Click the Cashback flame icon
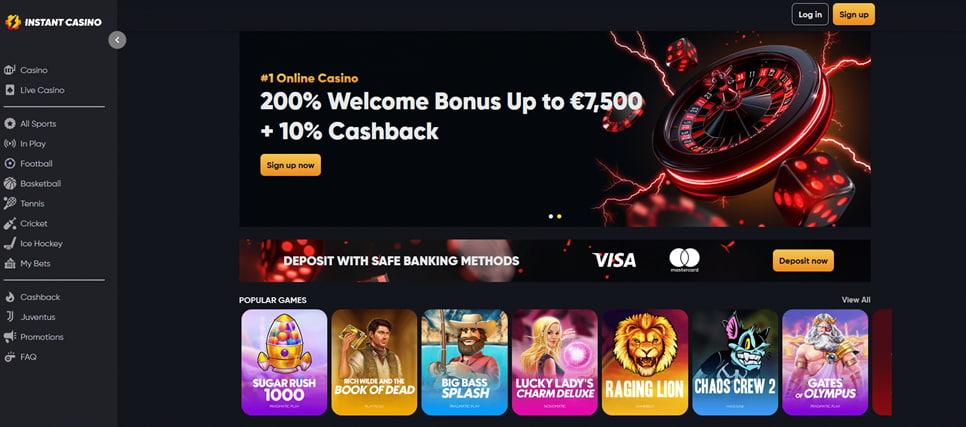The width and height of the screenshot is (966, 427). pyautogui.click(x=9, y=297)
